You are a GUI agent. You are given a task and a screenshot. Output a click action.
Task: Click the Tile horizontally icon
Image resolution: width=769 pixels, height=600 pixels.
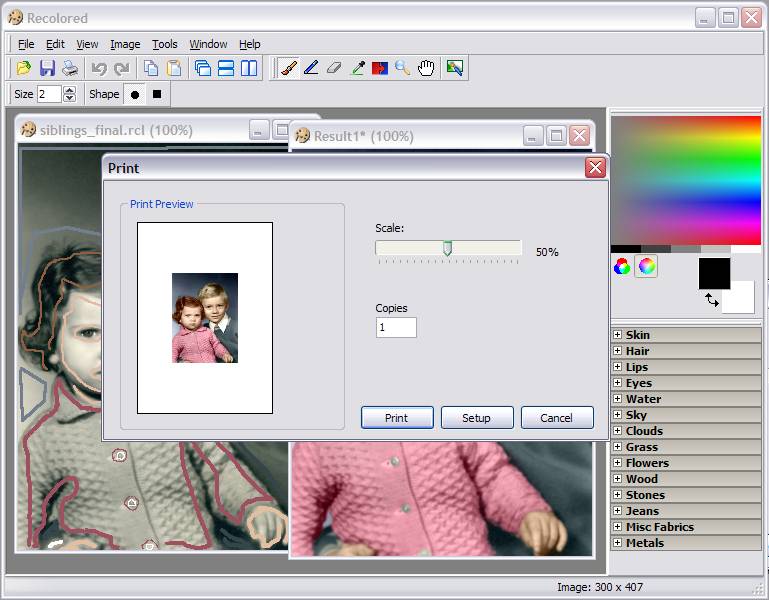226,68
